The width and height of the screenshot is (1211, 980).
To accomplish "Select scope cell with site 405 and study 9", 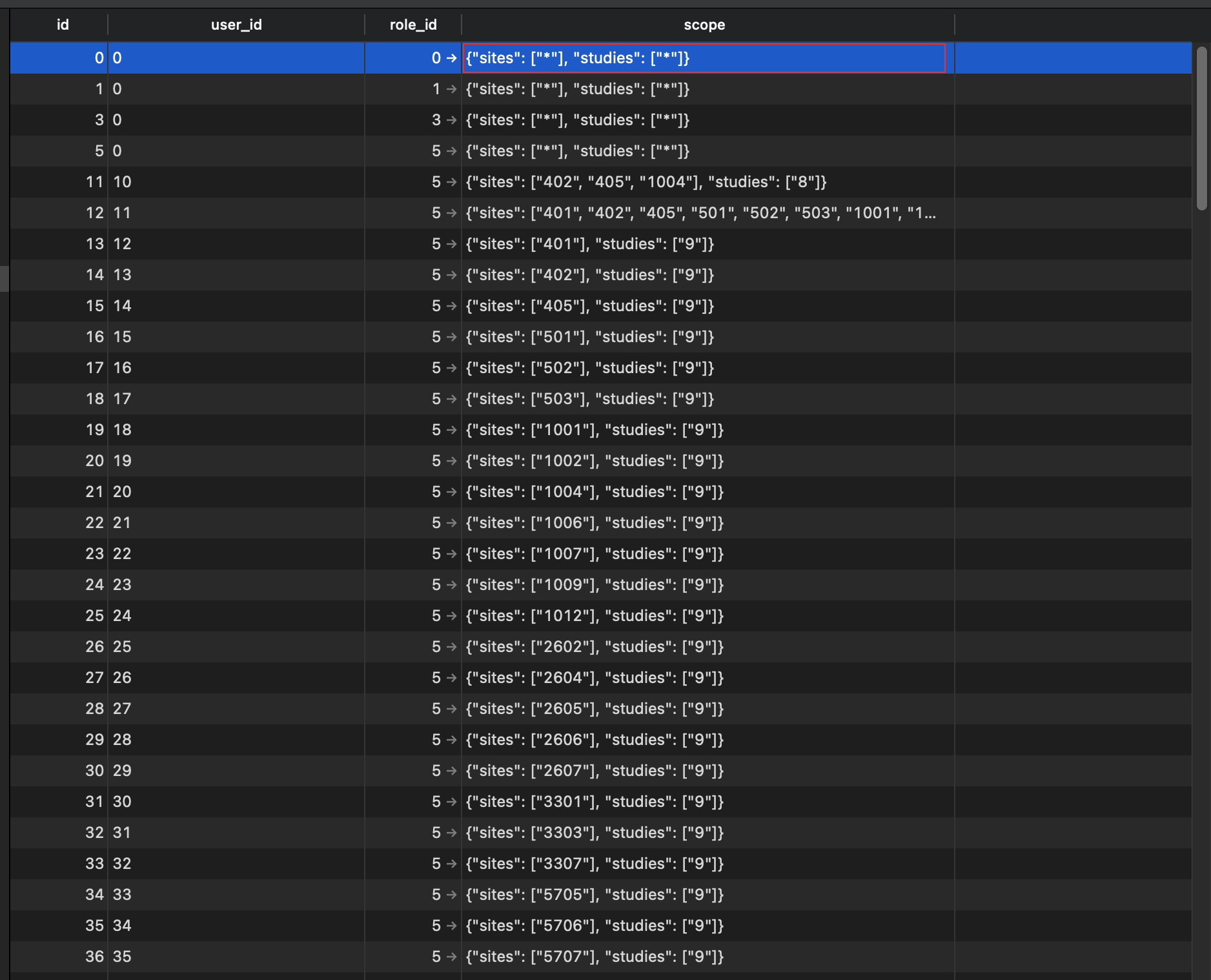I will pyautogui.click(x=708, y=306).
